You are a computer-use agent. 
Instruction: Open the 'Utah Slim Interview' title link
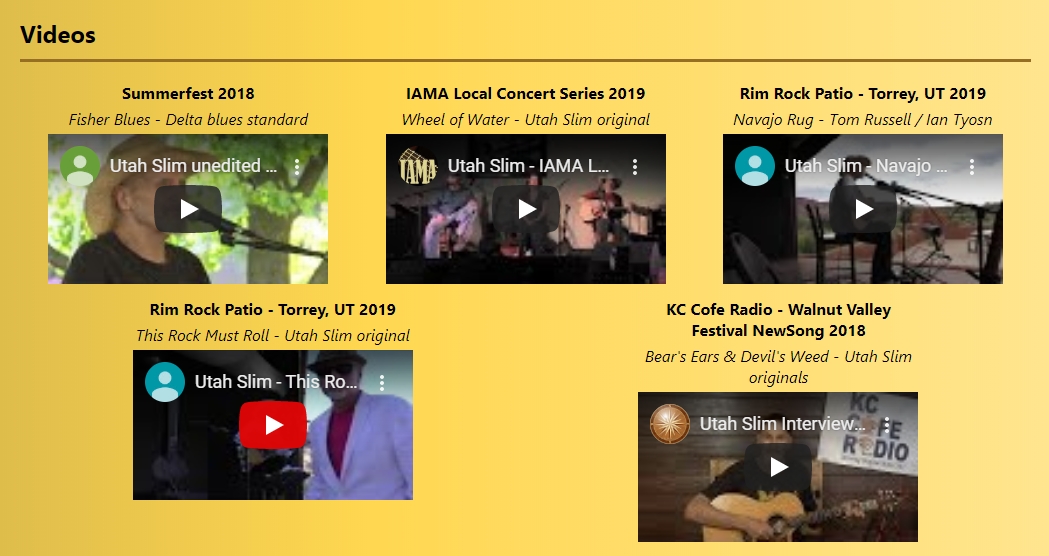pyautogui.click(x=783, y=424)
